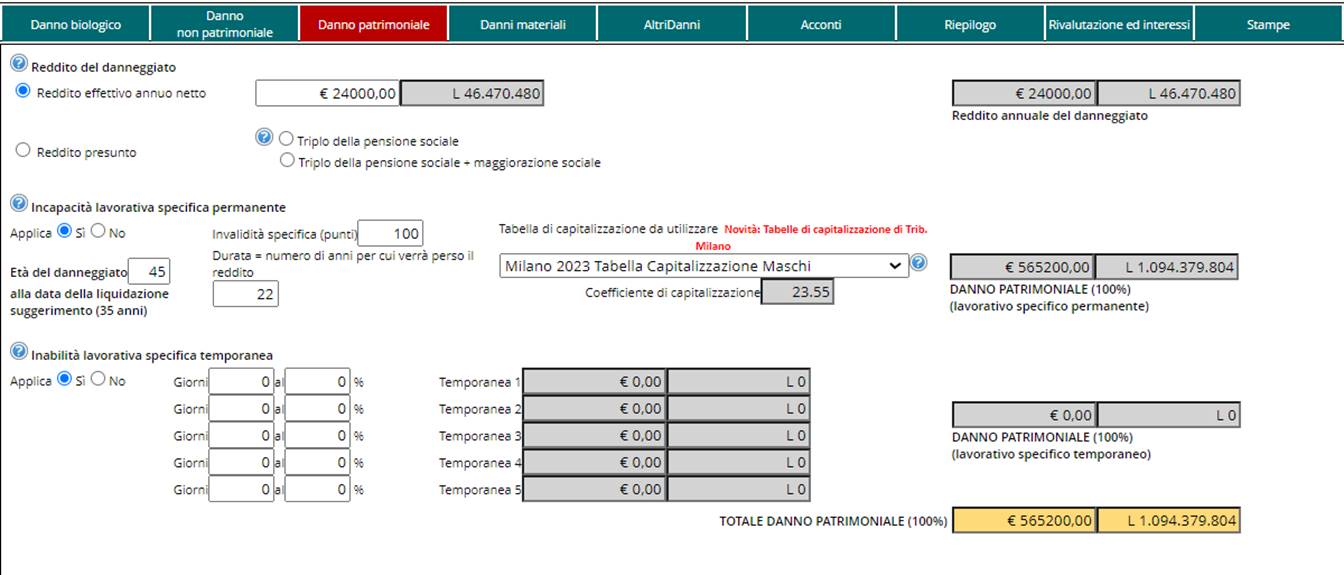Click Giorni field of Temporanea 3 row
Image resolution: width=1344 pixels, height=575 pixels.
click(x=241, y=435)
